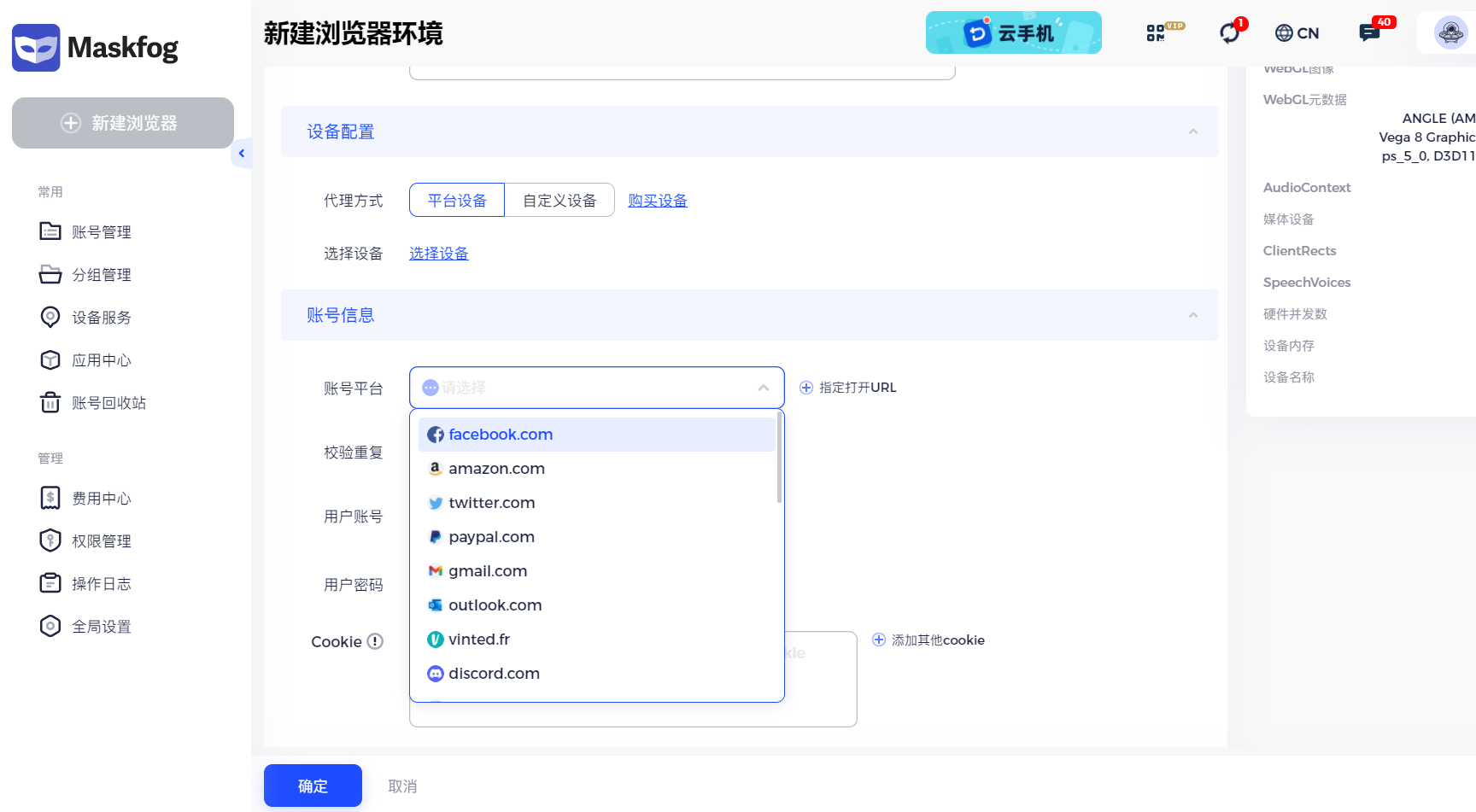1476x812 pixels.
Task: Click the 确定 confirm button
Action: coord(313,786)
